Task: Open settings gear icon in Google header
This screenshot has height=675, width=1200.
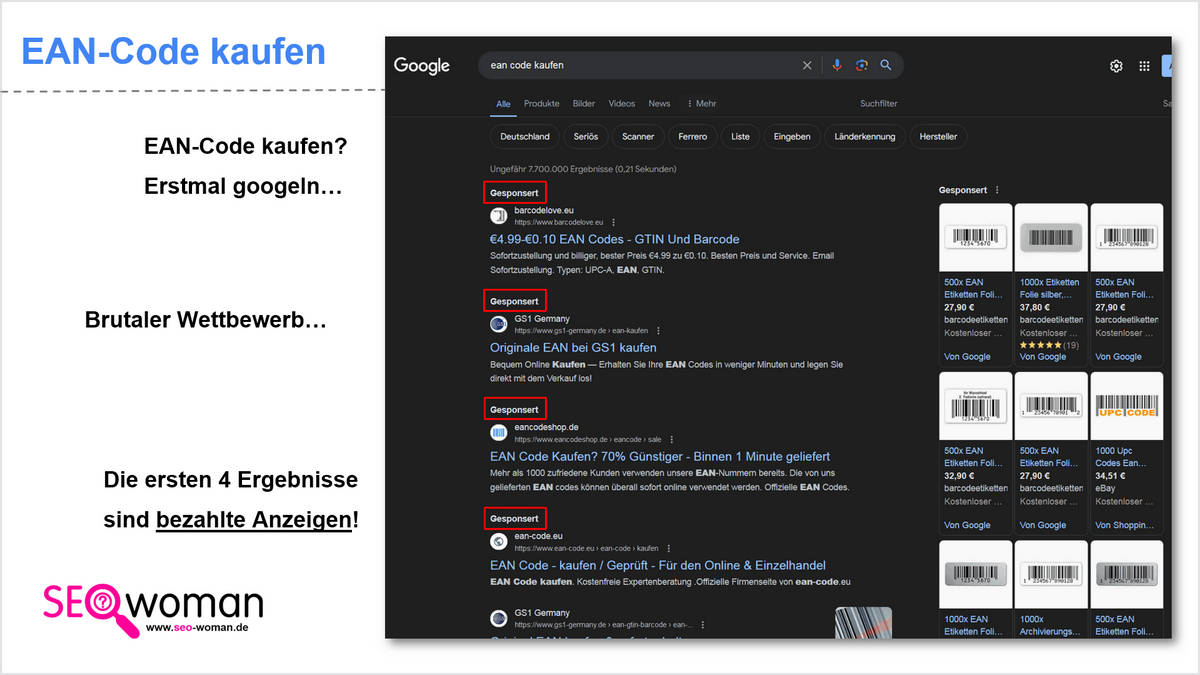Action: 1116,66
